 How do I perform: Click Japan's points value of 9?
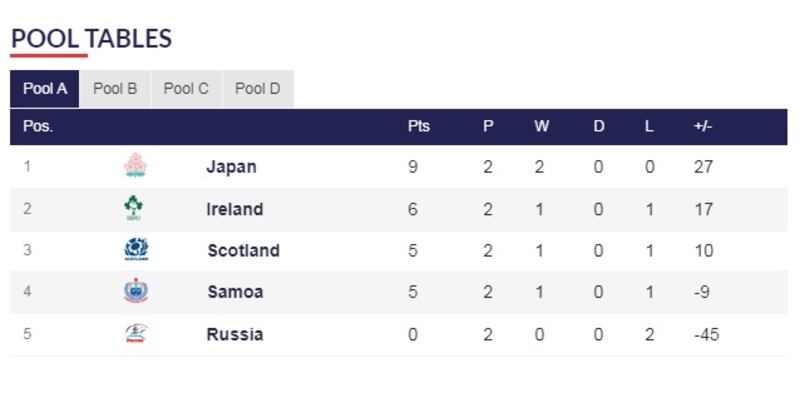click(413, 167)
